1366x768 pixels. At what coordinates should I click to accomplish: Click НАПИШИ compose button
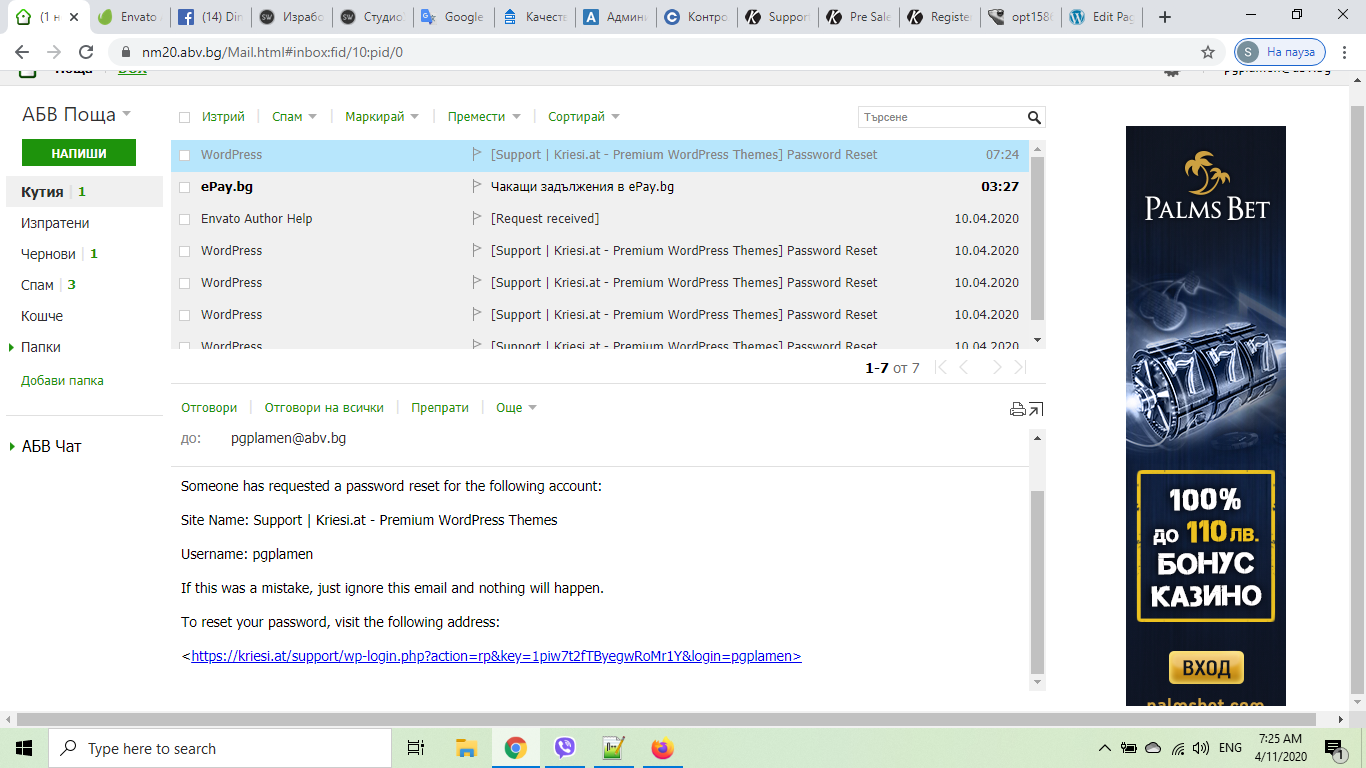[79, 153]
